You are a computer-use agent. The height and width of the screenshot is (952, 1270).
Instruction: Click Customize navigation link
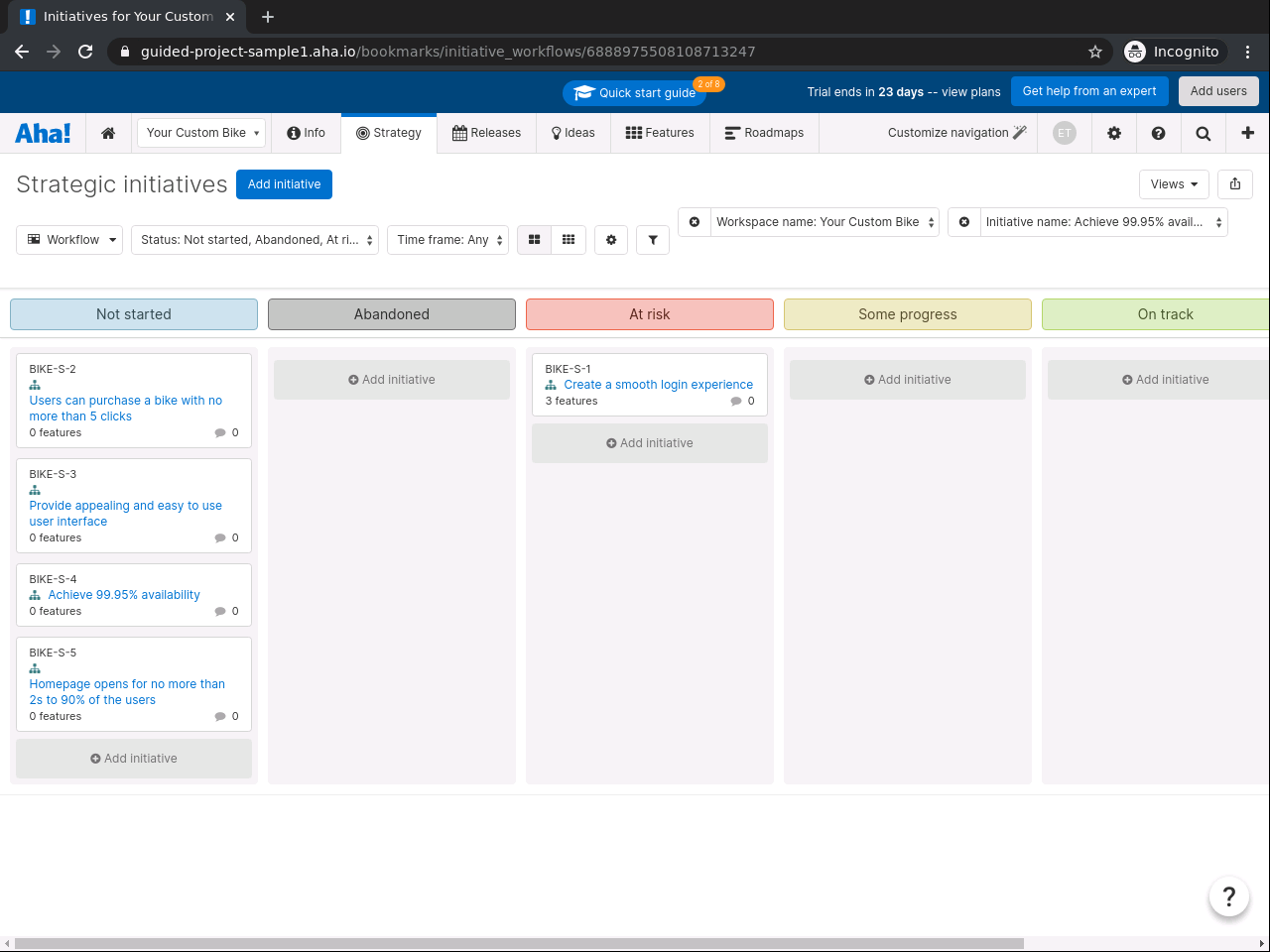click(956, 133)
